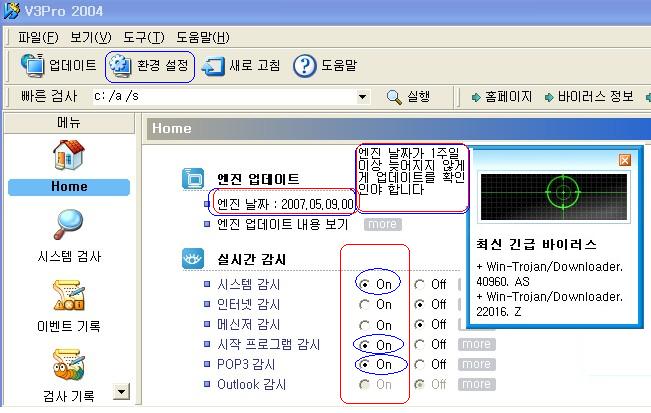Open 바이러스 정보 link

(x=589, y=97)
